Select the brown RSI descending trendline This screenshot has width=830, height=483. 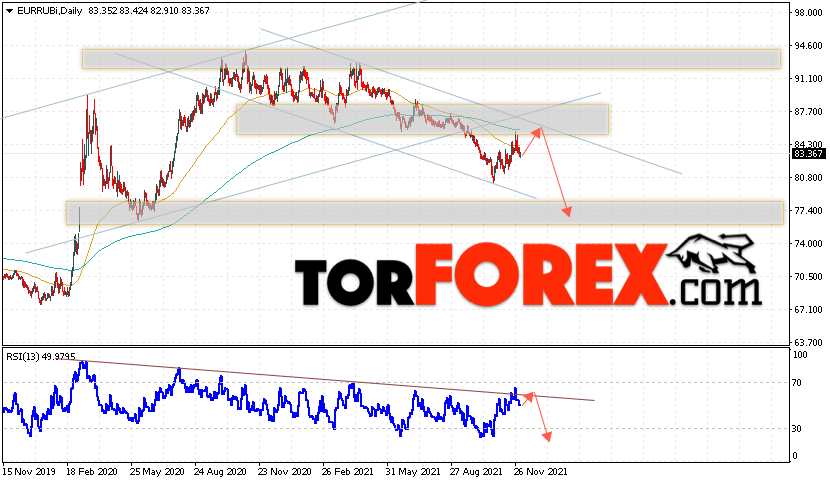tap(327, 379)
